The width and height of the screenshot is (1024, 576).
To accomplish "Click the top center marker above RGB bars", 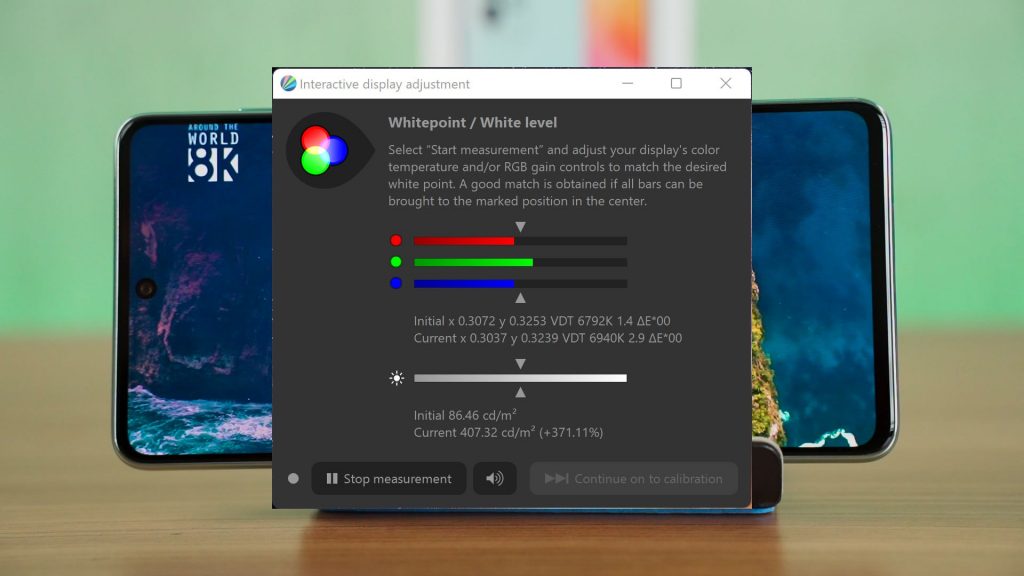I will (x=520, y=227).
